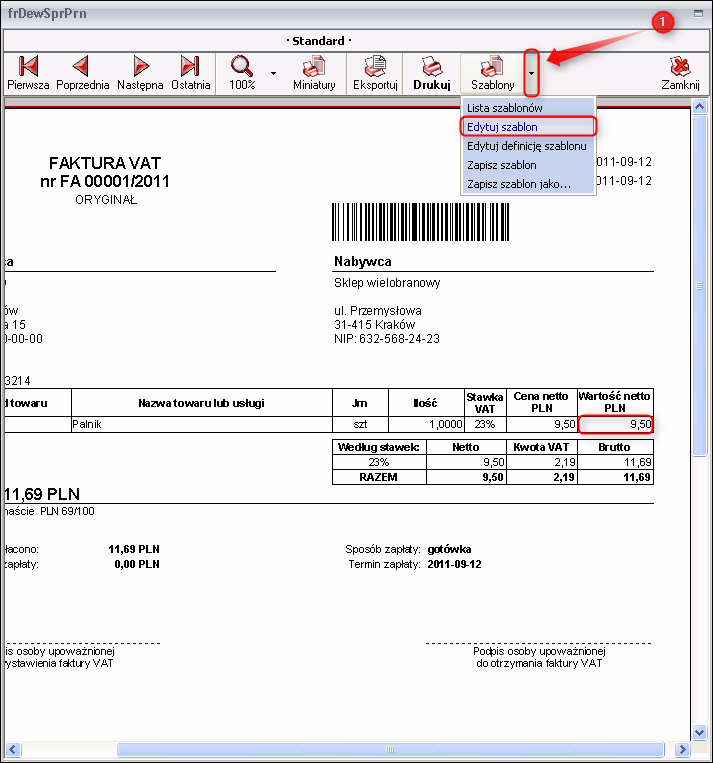Click the window minimize button at top right
Screen dimensions: 713x763
(698, 14)
